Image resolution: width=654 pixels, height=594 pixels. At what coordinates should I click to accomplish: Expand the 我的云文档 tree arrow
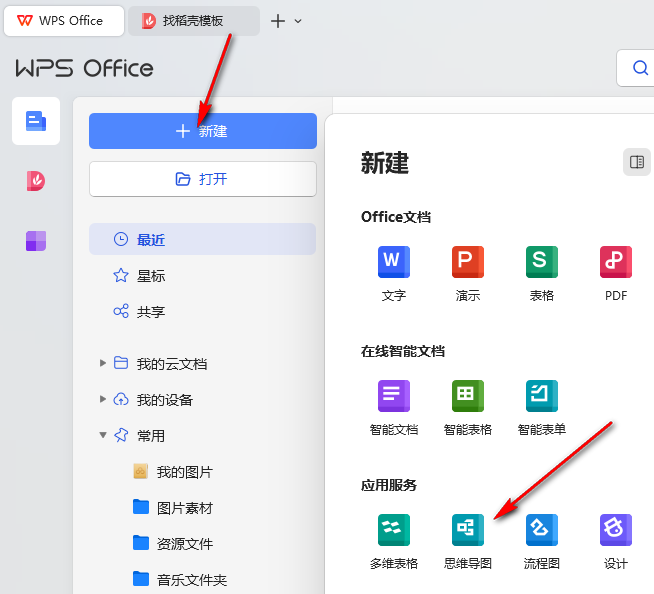103,363
